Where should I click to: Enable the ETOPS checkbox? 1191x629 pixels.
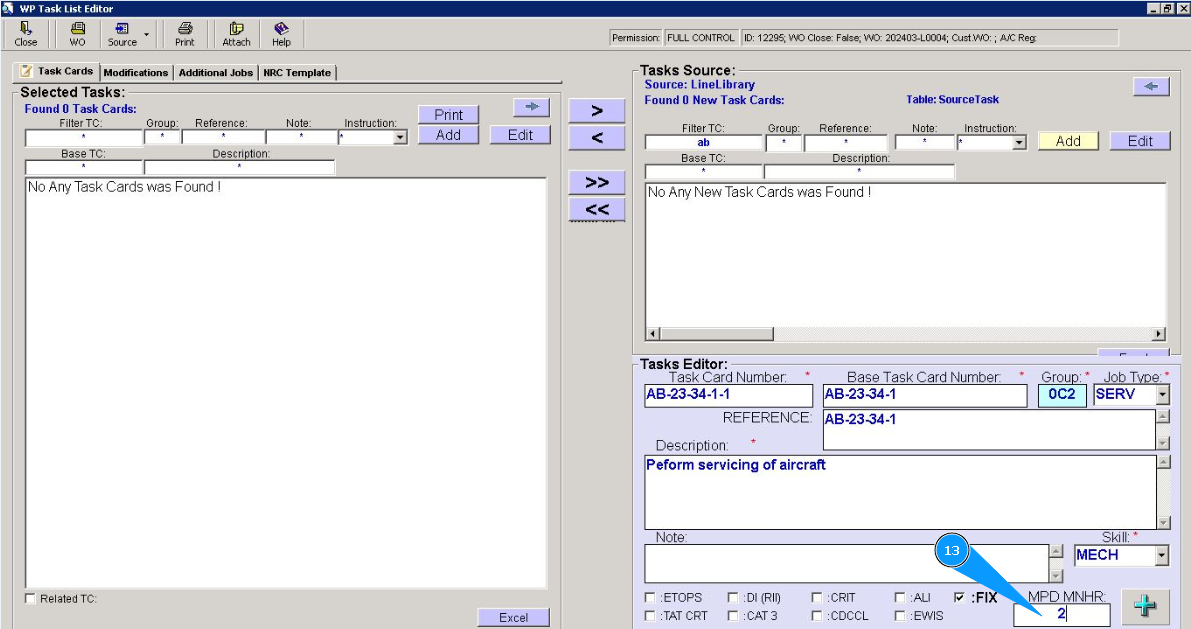pos(651,598)
